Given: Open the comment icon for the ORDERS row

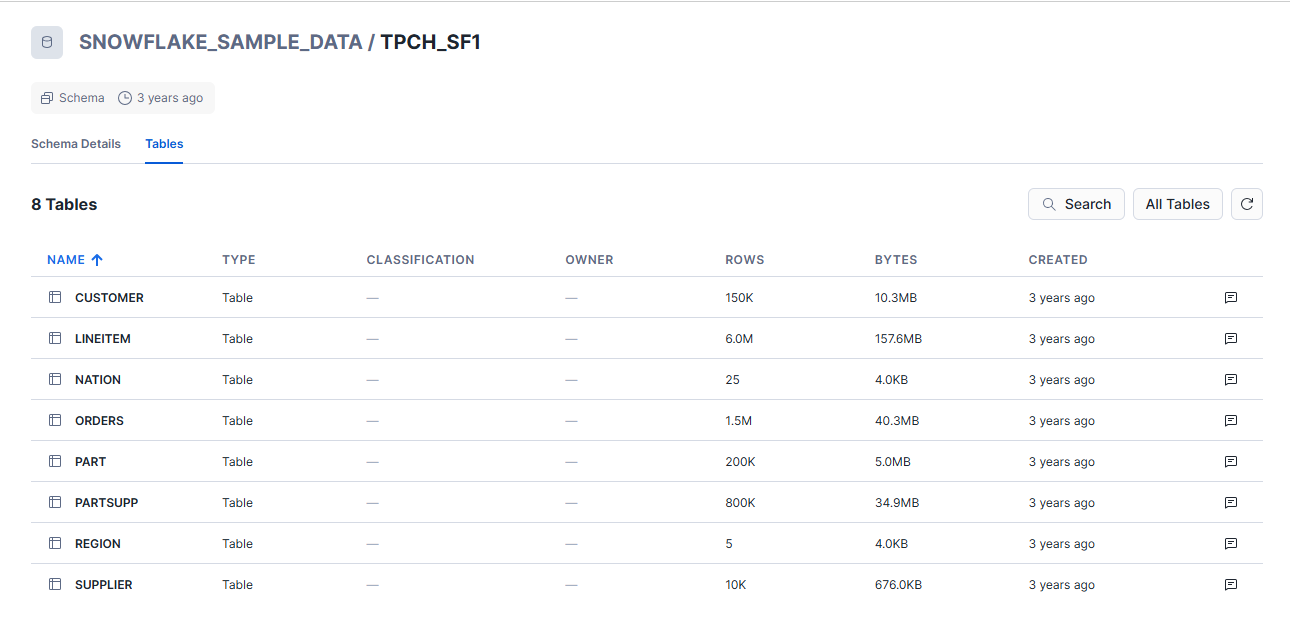Looking at the screenshot, I should pyautogui.click(x=1231, y=421).
